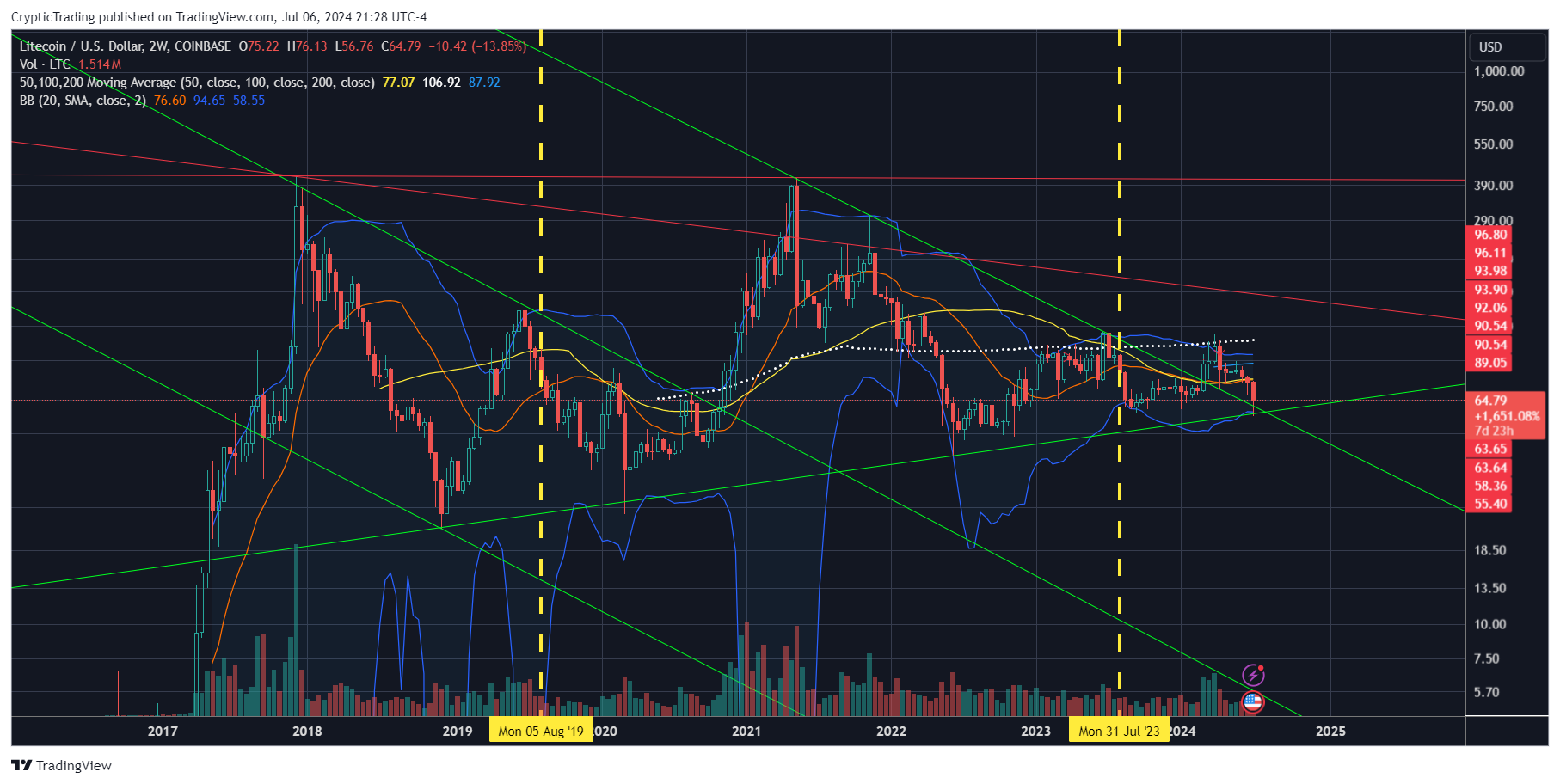Click the red 63.65 price tag
This screenshot has height=784, width=1560.
[1489, 450]
